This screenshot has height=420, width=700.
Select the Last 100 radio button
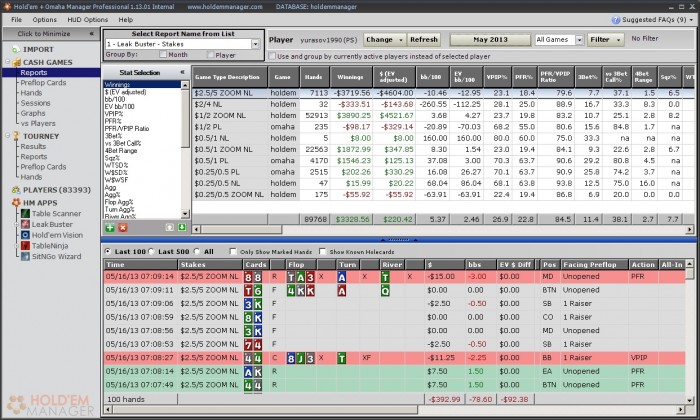click(x=108, y=252)
